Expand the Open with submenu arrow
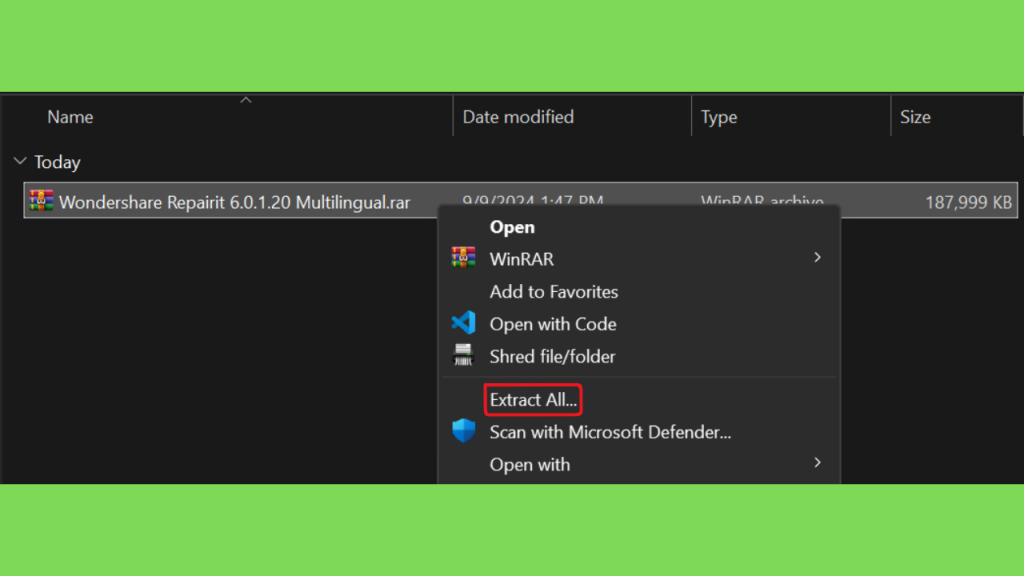Image resolution: width=1024 pixels, height=576 pixels. 817,464
